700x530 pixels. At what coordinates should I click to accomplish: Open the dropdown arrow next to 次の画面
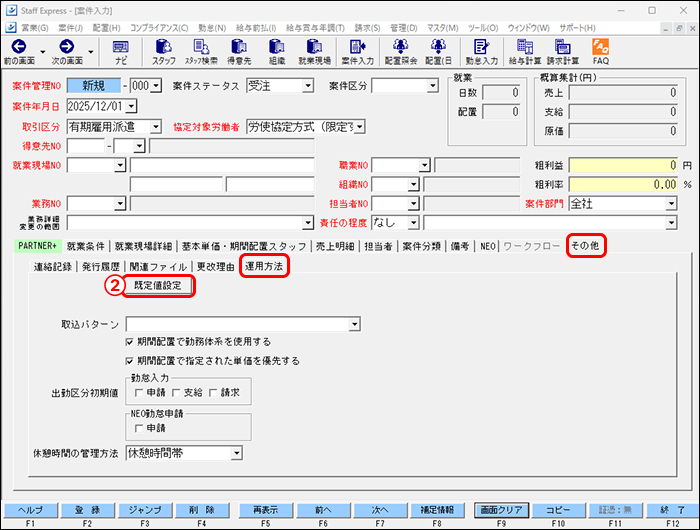point(91,51)
